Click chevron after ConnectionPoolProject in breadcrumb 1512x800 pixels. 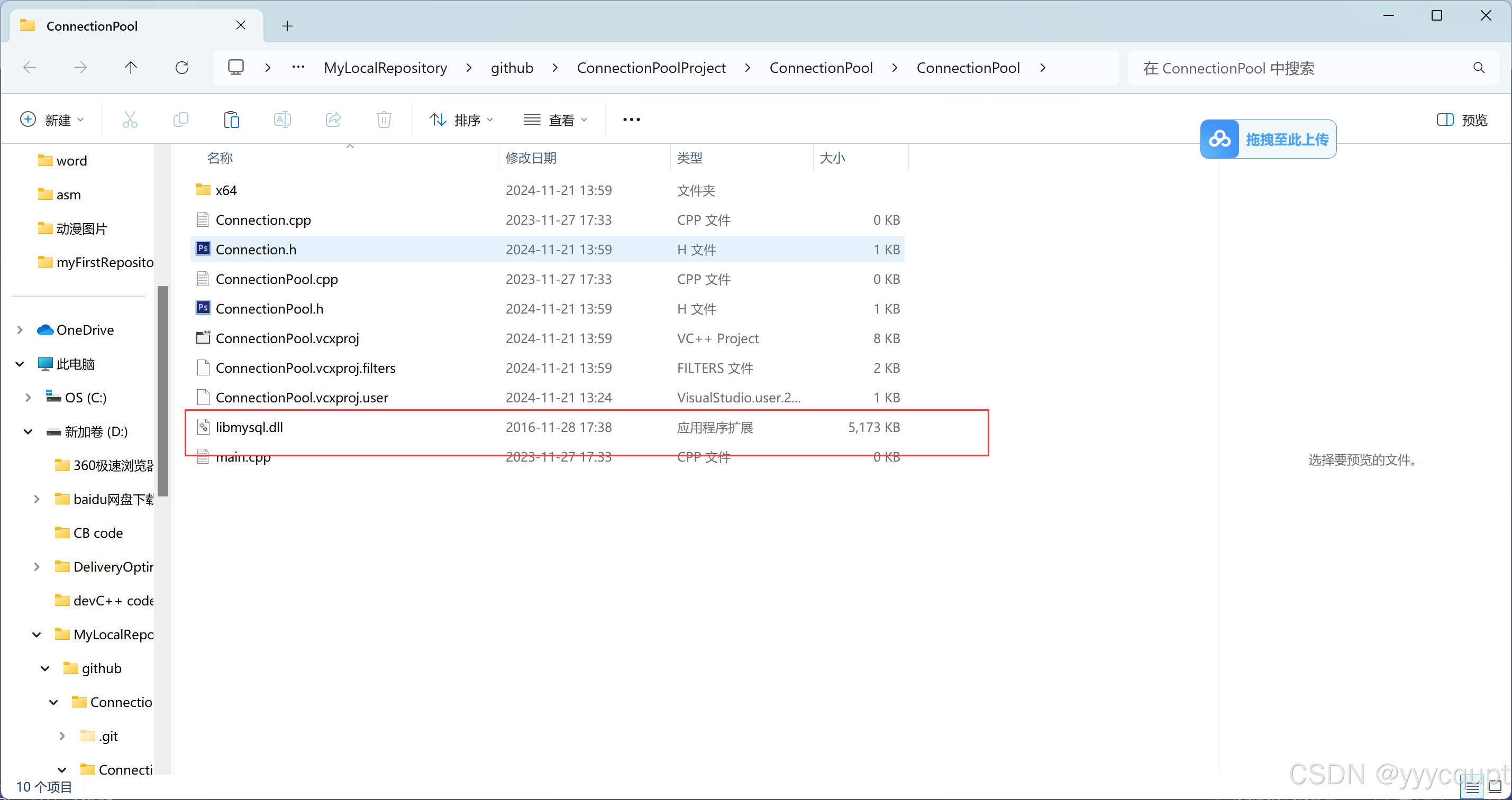[748, 68]
